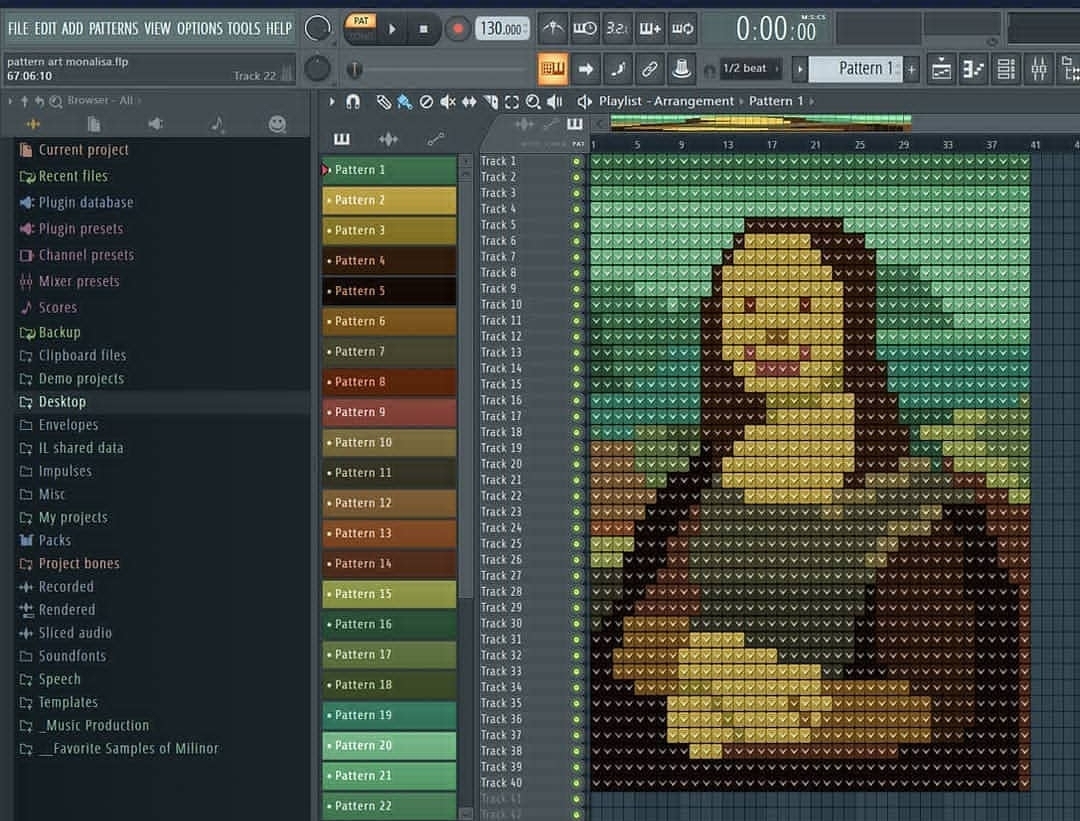Open the FILE menu

pyautogui.click(x=18, y=28)
